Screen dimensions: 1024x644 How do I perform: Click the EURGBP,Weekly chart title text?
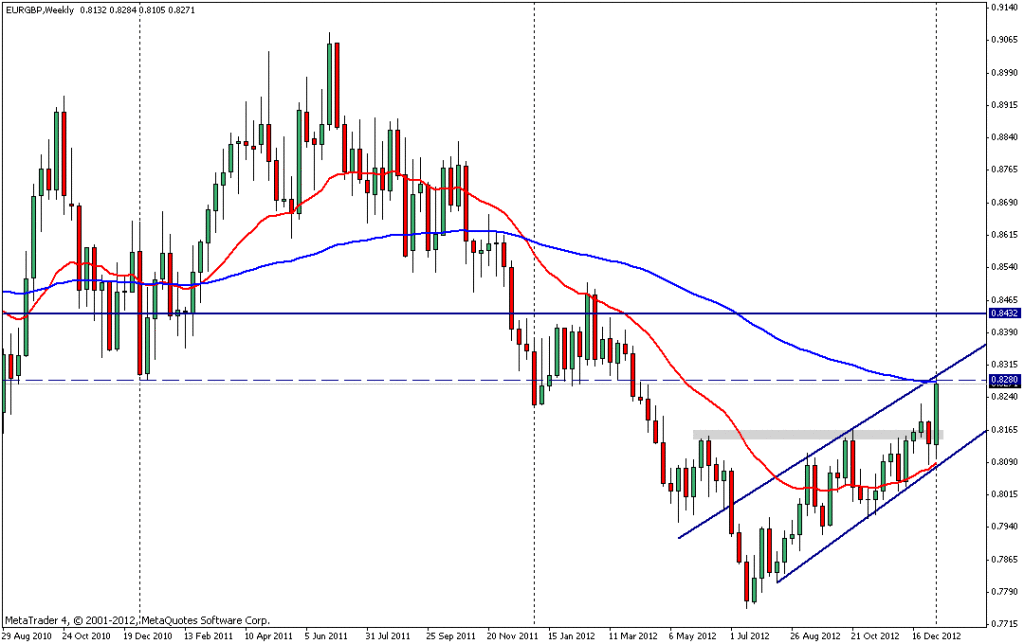[40, 9]
